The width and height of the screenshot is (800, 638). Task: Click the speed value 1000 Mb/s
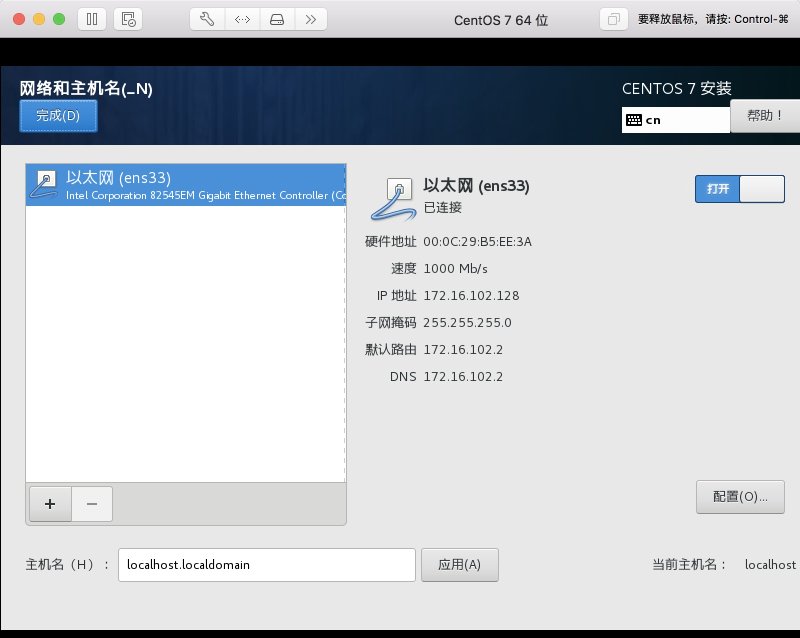456,268
